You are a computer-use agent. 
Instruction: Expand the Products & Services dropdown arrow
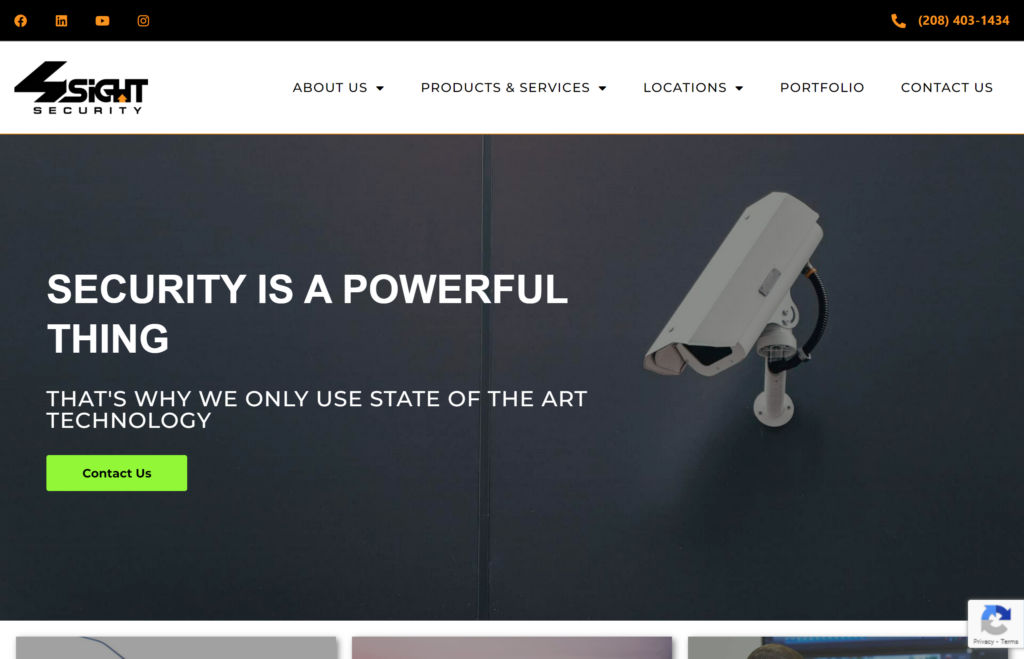(x=602, y=88)
